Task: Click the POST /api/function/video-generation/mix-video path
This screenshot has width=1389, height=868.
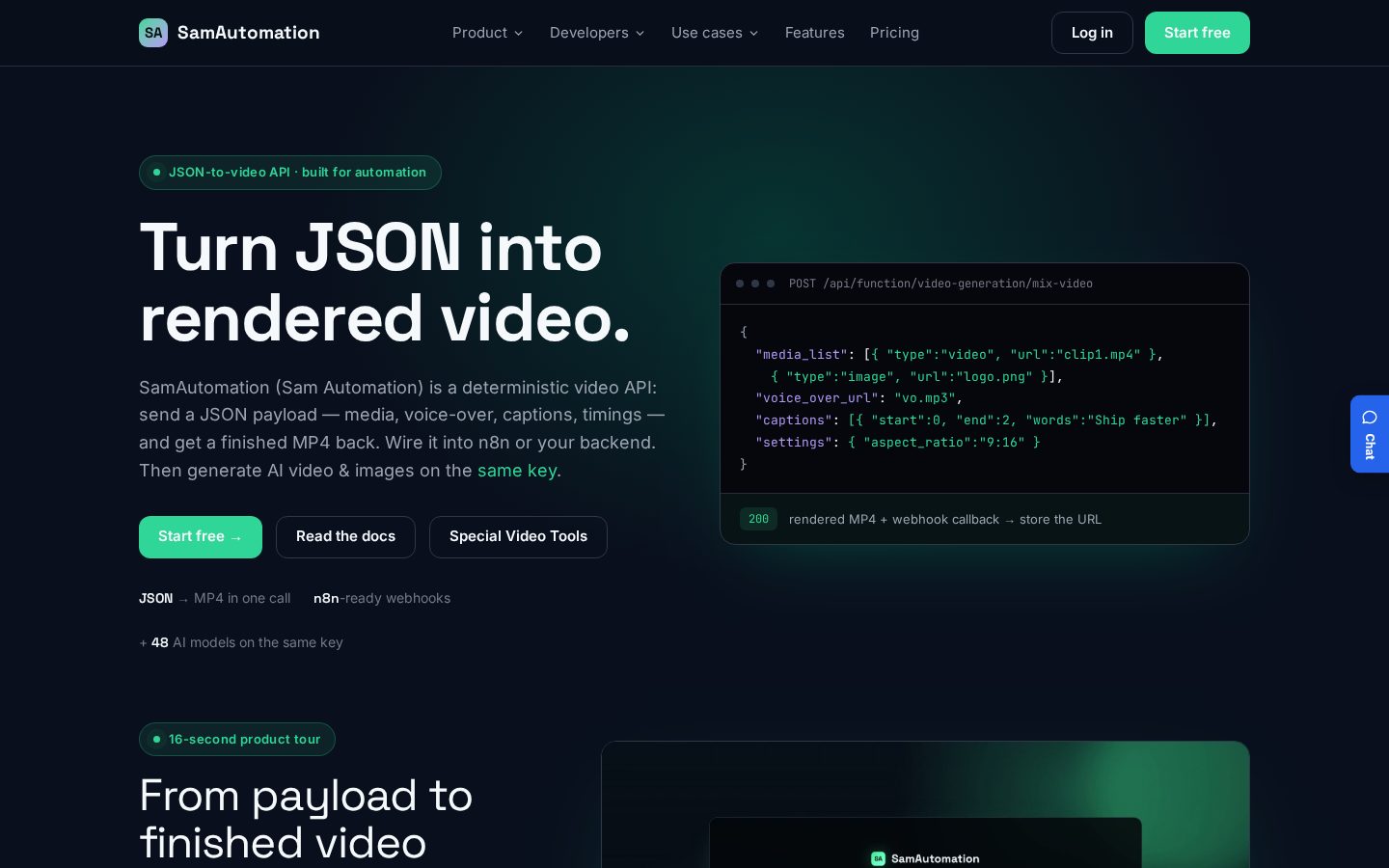Action: point(940,284)
